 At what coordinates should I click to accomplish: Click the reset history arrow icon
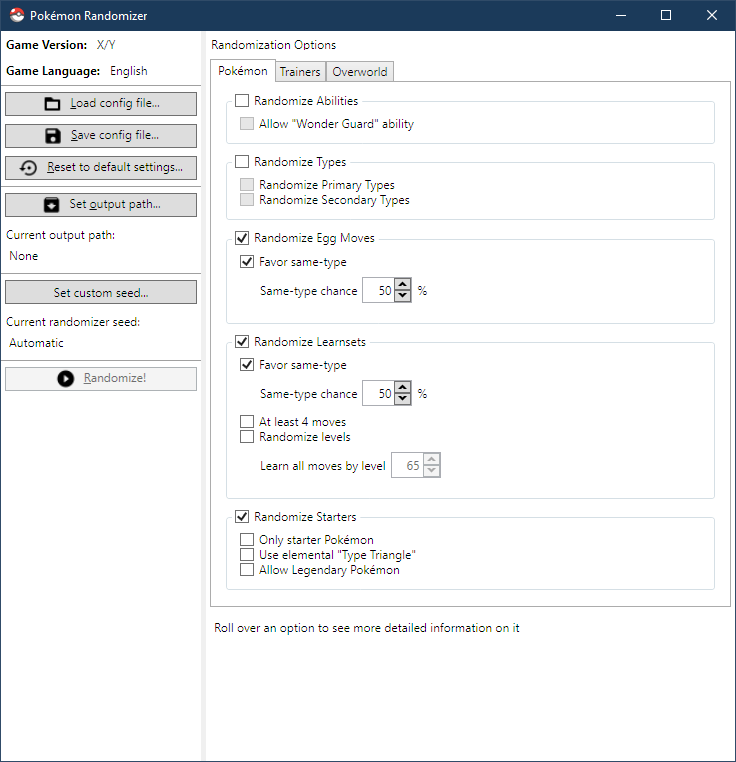click(x=28, y=168)
